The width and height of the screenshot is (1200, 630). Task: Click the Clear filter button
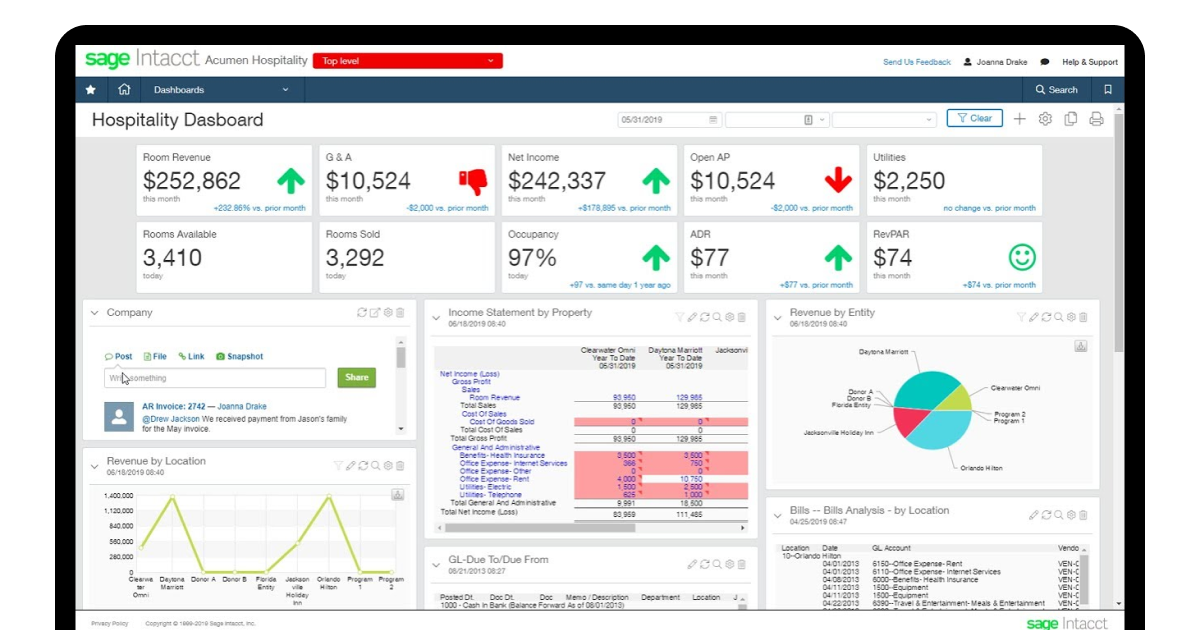975,117
